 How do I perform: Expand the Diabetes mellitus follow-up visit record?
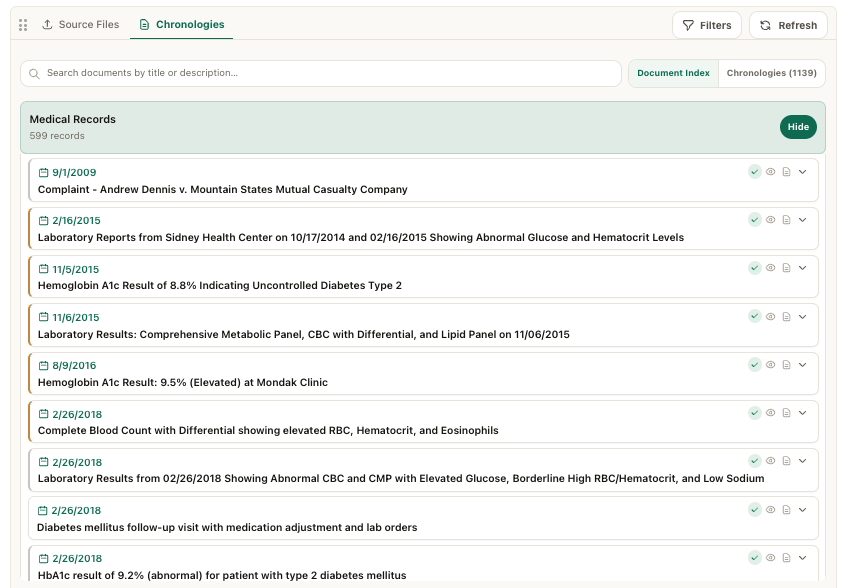tap(802, 510)
